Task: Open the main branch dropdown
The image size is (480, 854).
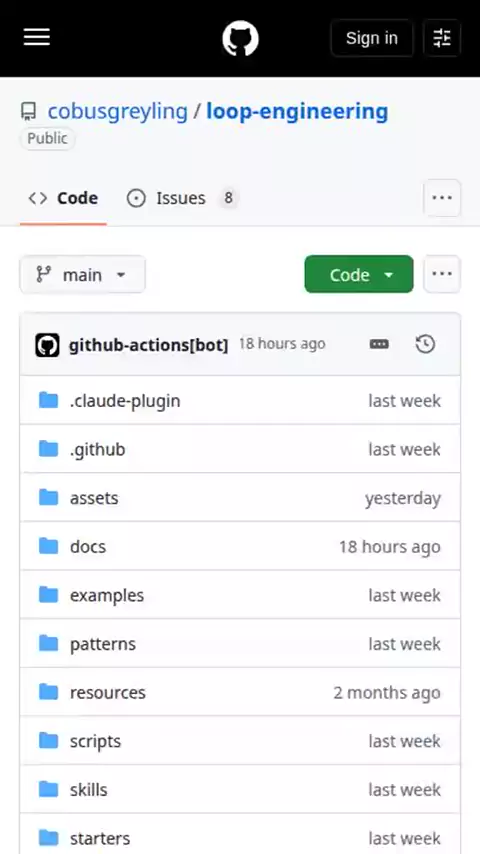Action: pyautogui.click(x=83, y=274)
